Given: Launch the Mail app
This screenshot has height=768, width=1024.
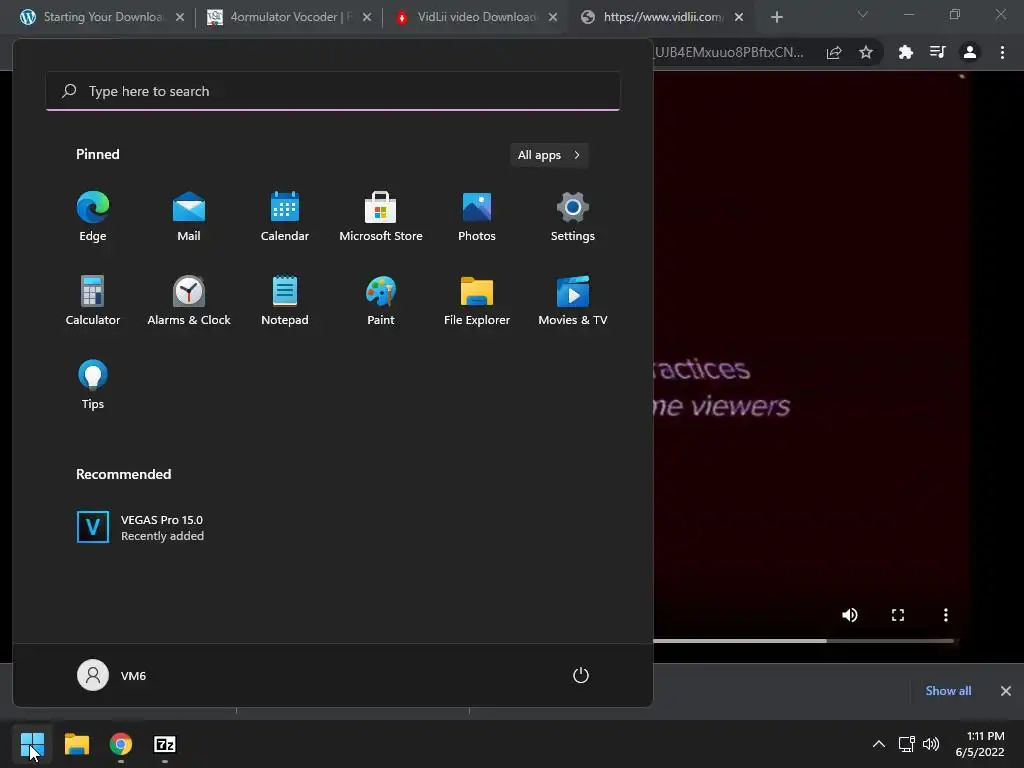Looking at the screenshot, I should pos(189,217).
